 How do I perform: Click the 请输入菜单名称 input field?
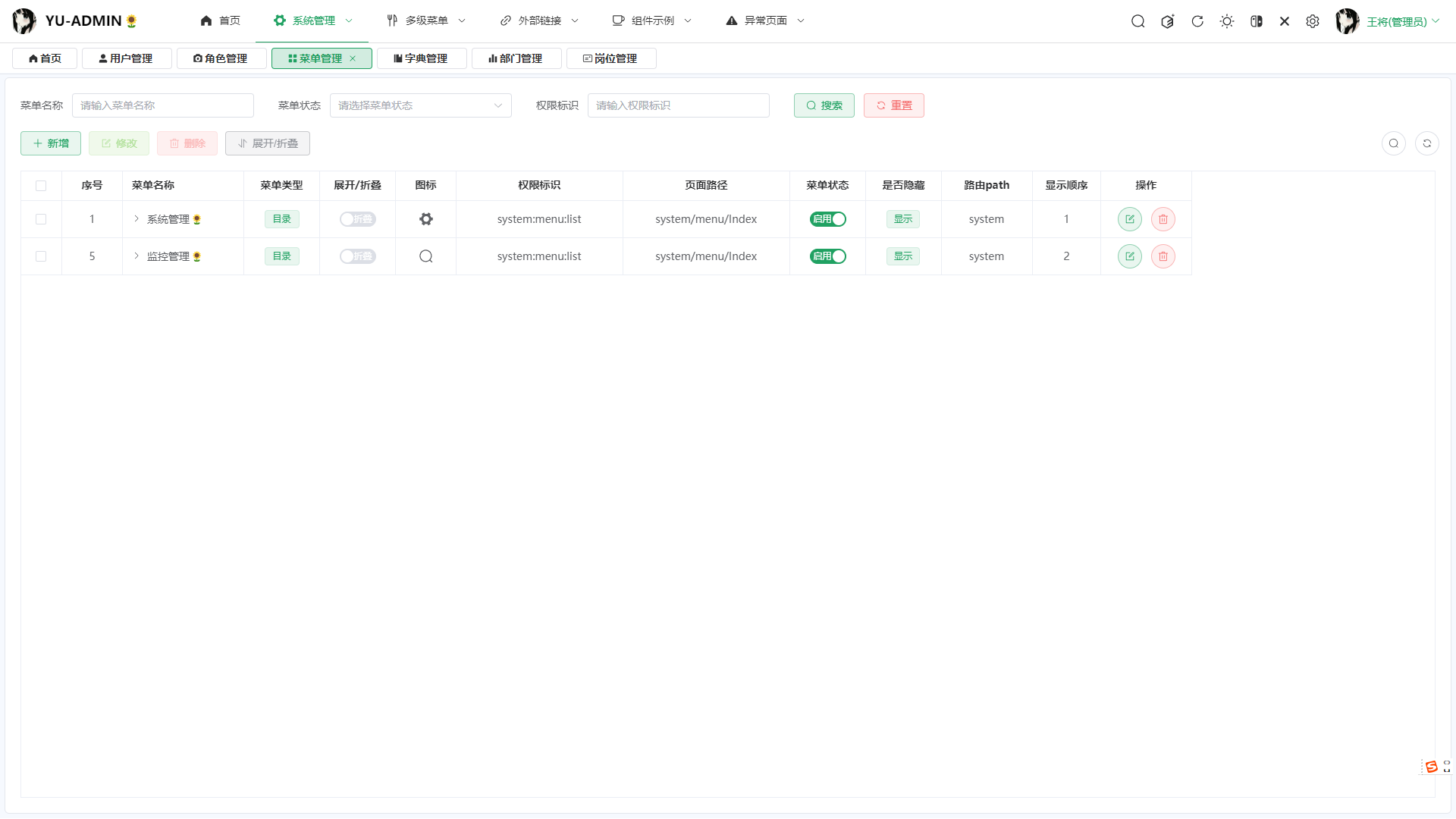[162, 105]
